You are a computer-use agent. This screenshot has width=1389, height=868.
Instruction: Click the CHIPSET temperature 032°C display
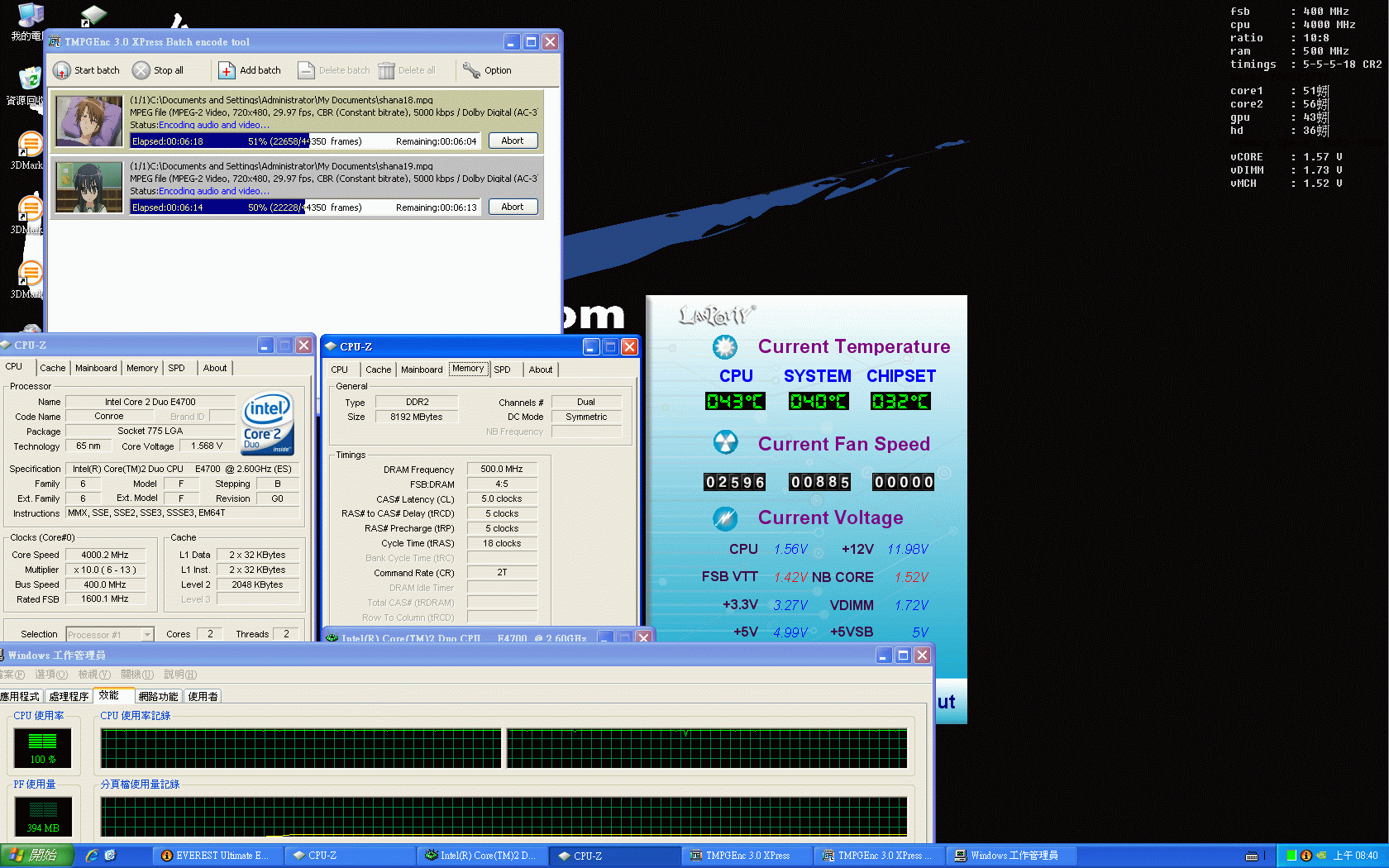[x=900, y=402]
